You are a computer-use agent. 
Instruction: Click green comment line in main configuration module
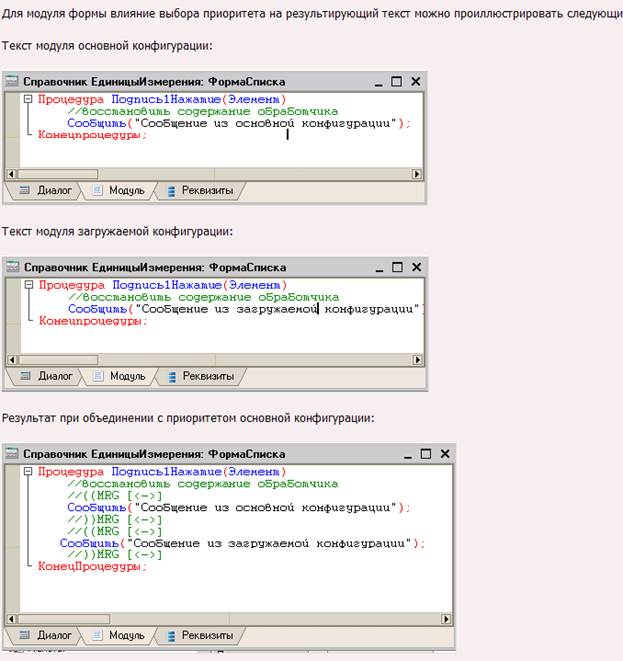click(202, 111)
